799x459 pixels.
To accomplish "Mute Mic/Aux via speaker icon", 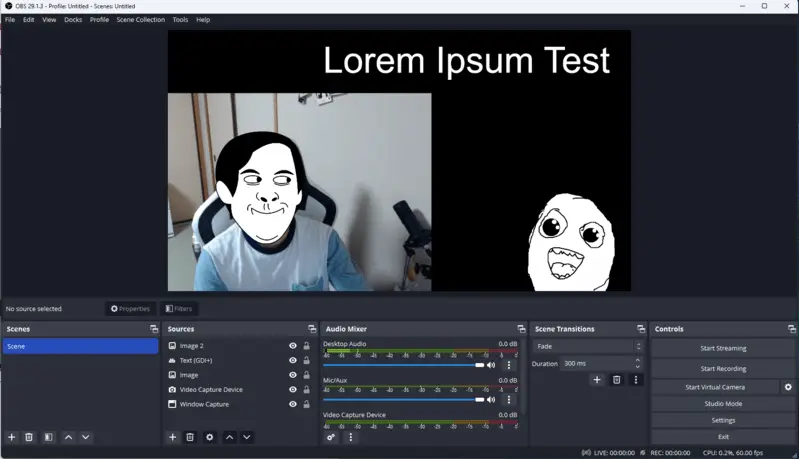I will click(x=491, y=400).
